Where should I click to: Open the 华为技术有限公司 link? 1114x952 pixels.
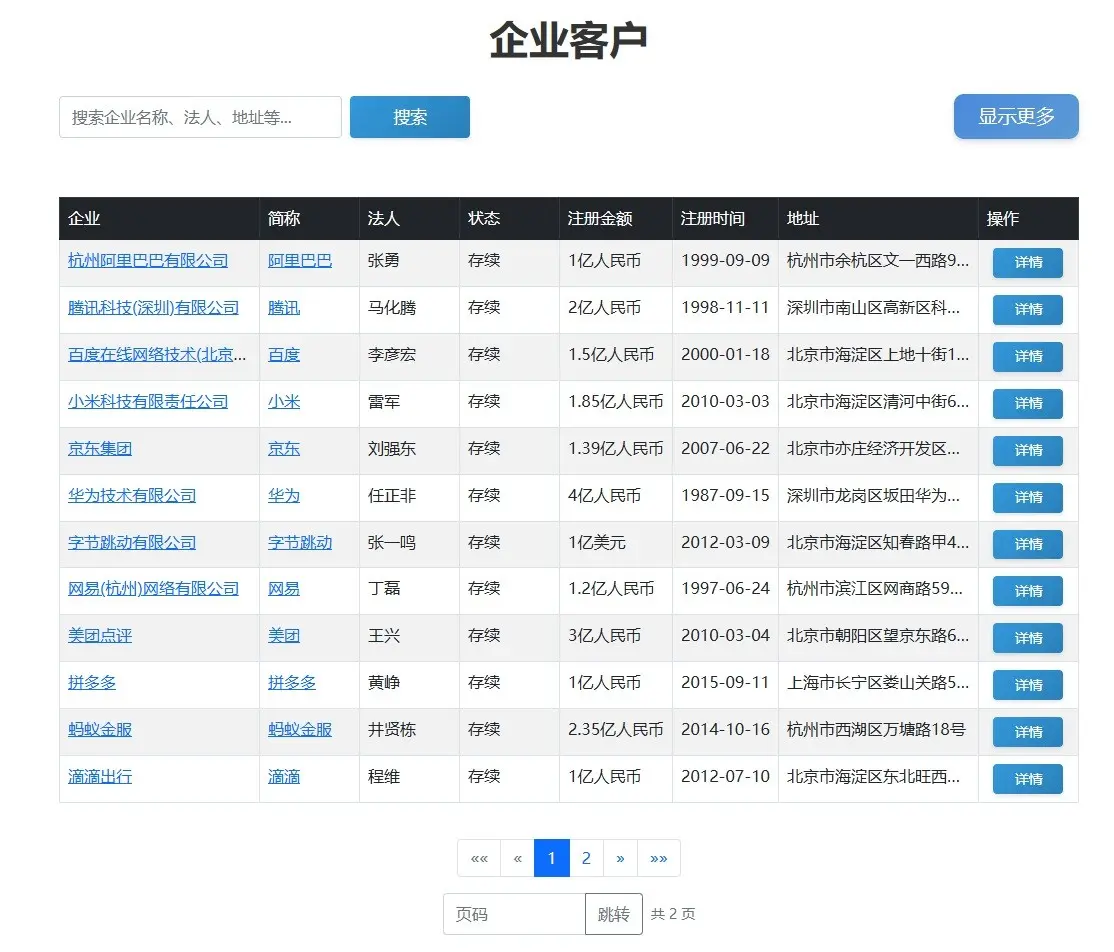click(132, 495)
